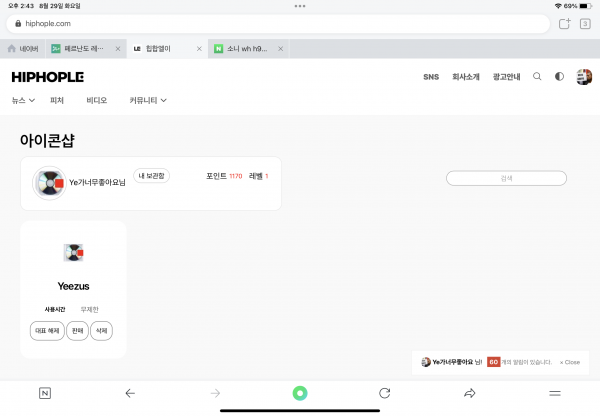Close the 페르난도 tab

[x=118, y=49]
